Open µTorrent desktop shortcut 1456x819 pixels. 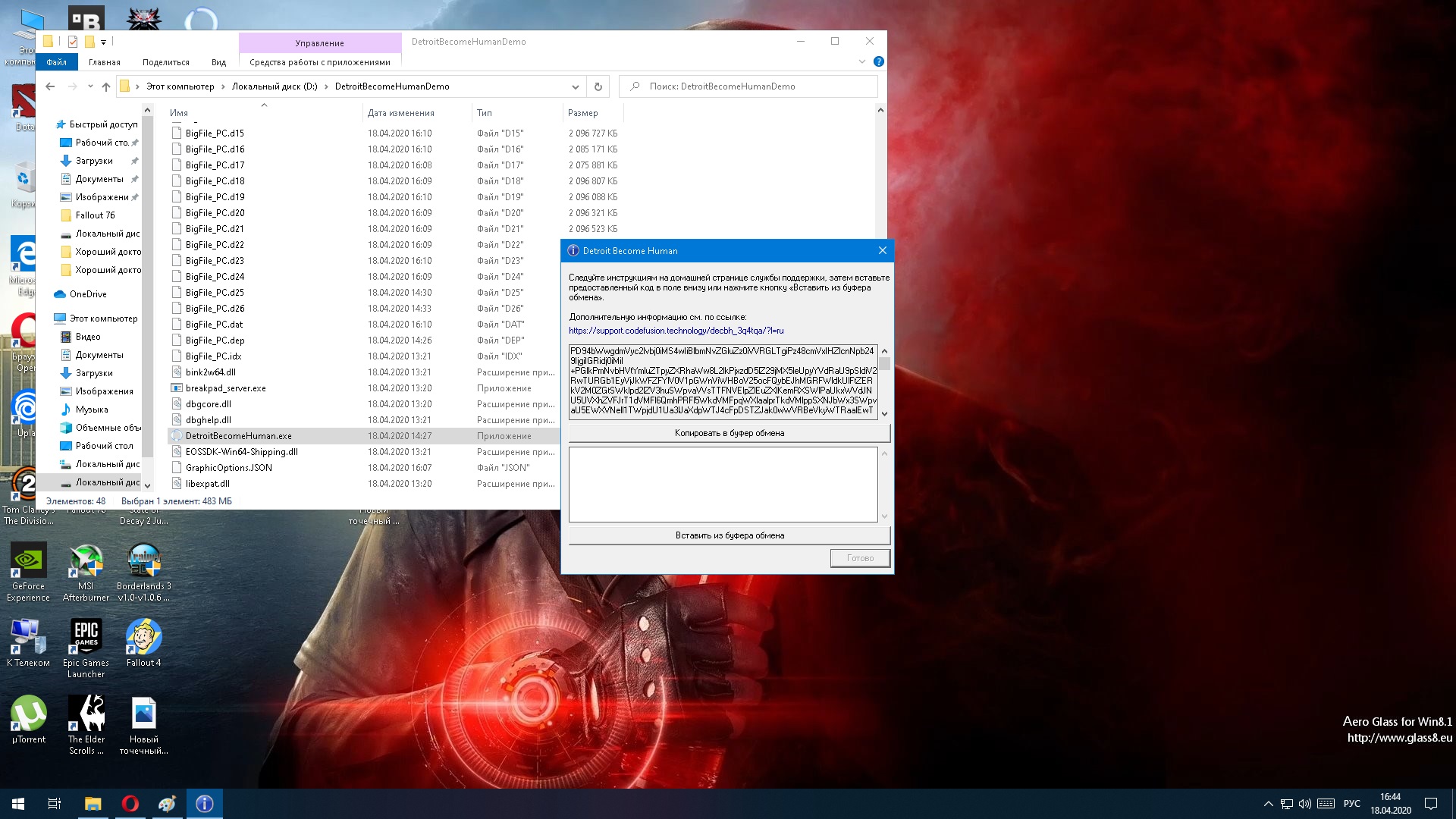[x=28, y=719]
